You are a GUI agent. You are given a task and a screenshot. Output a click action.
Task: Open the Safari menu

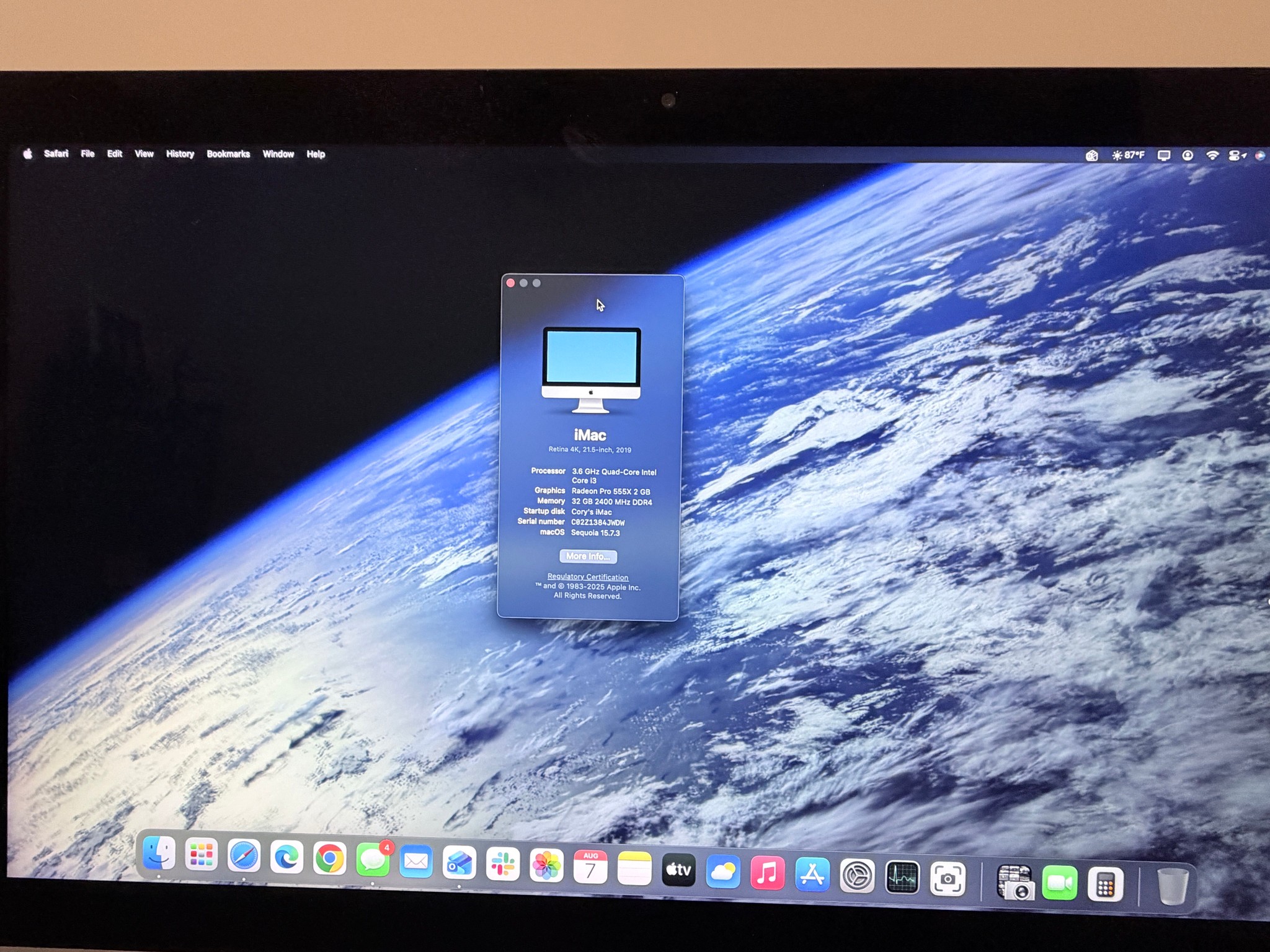pyautogui.click(x=56, y=154)
